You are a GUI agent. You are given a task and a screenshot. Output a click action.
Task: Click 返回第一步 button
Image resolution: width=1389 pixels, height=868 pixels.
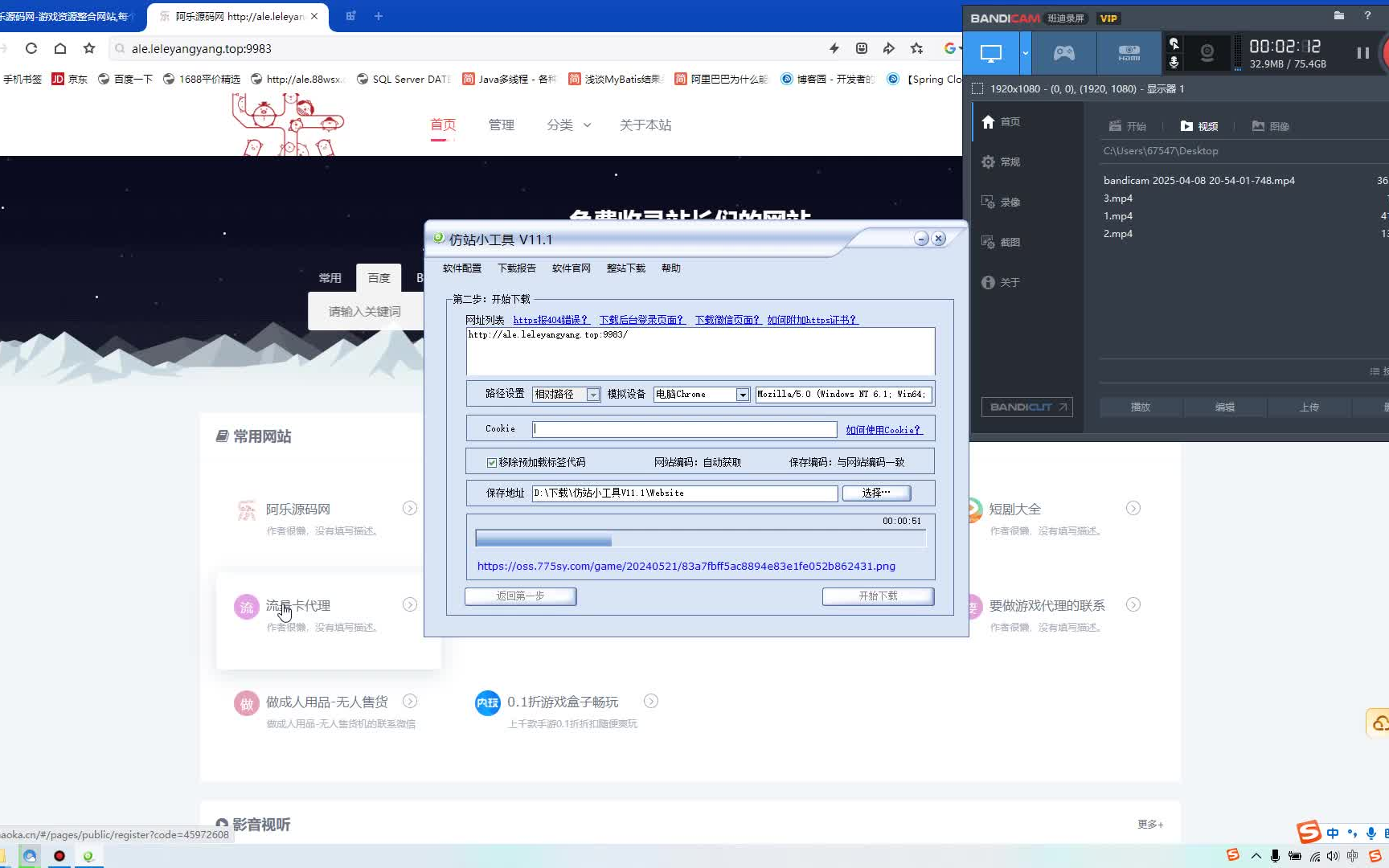click(520, 596)
